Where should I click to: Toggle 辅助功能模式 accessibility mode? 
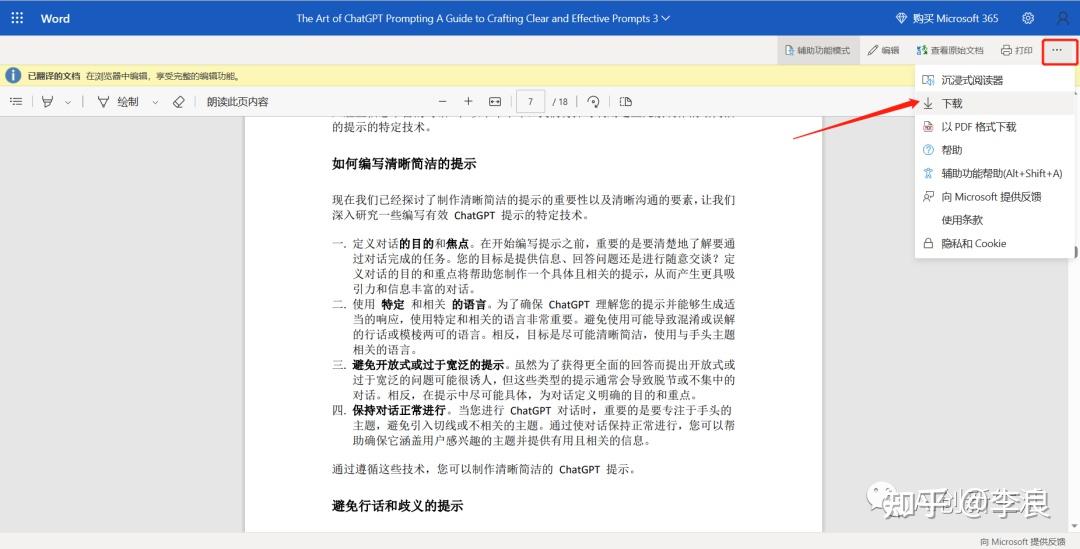coord(818,50)
